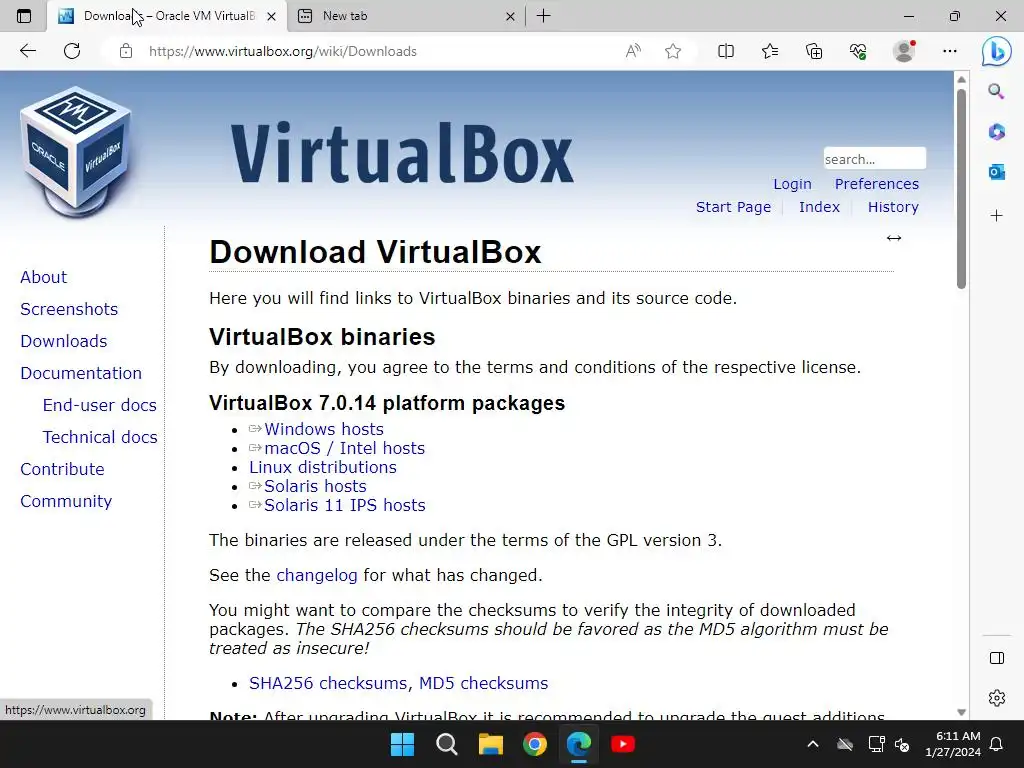Image resolution: width=1024 pixels, height=768 pixels.
Task: Open Documentation in the side menu
Action: coord(81,373)
